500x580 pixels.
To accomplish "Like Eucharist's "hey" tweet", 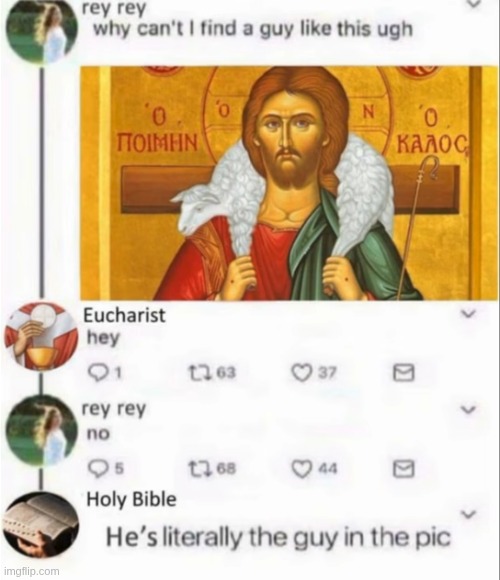I will point(301,372).
